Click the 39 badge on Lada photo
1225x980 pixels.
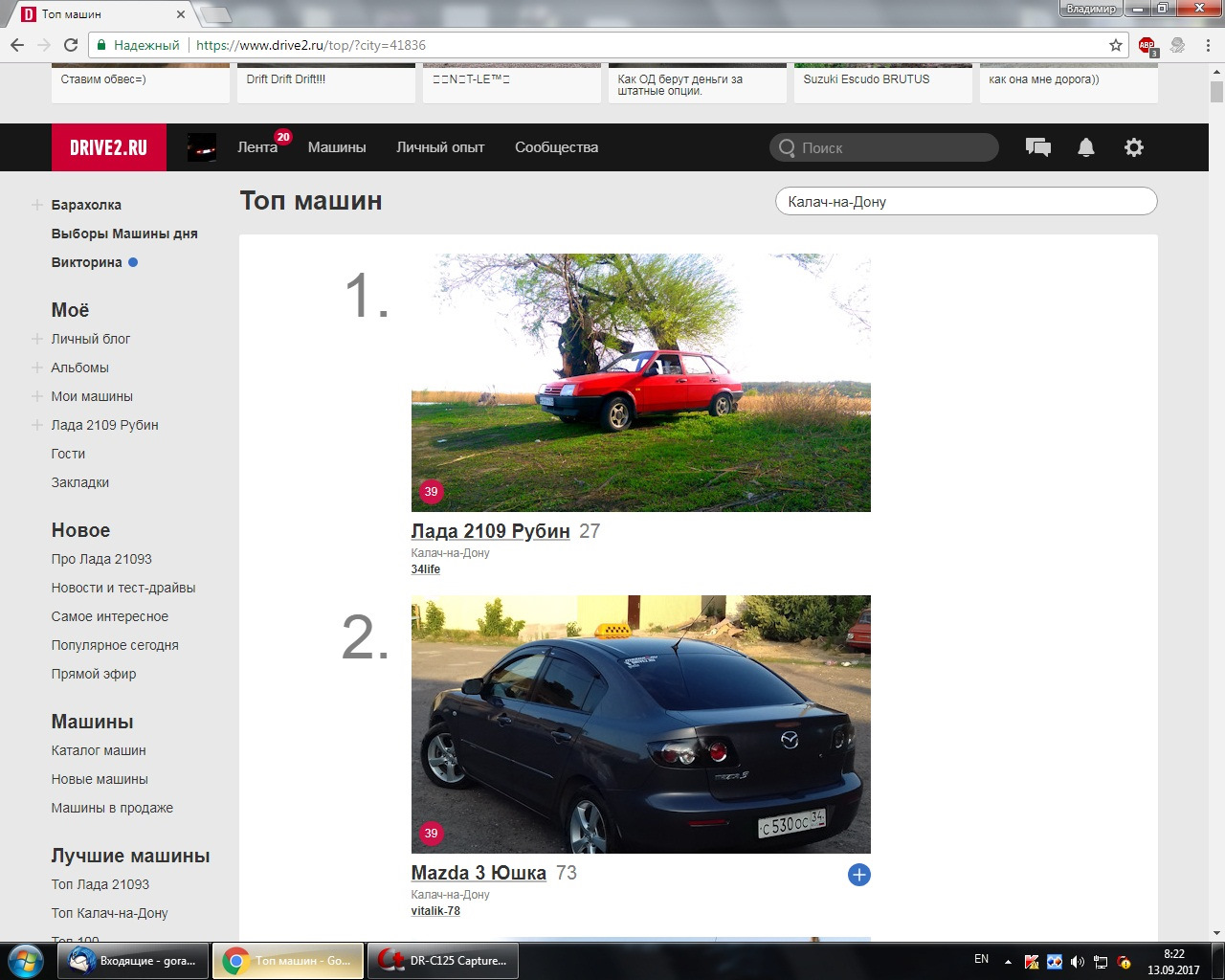[x=431, y=492]
